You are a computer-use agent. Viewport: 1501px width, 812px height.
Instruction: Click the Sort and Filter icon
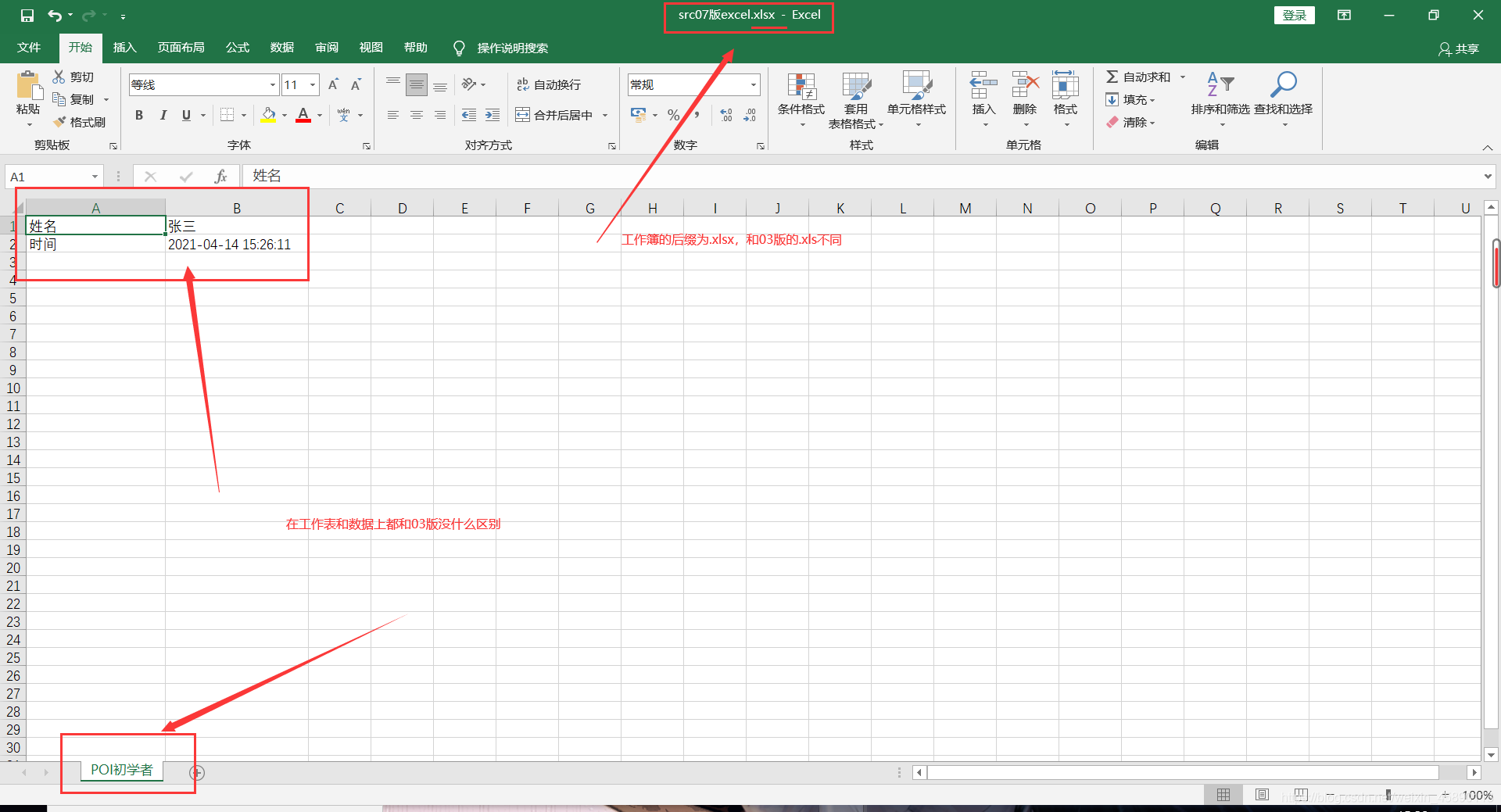[1220, 84]
